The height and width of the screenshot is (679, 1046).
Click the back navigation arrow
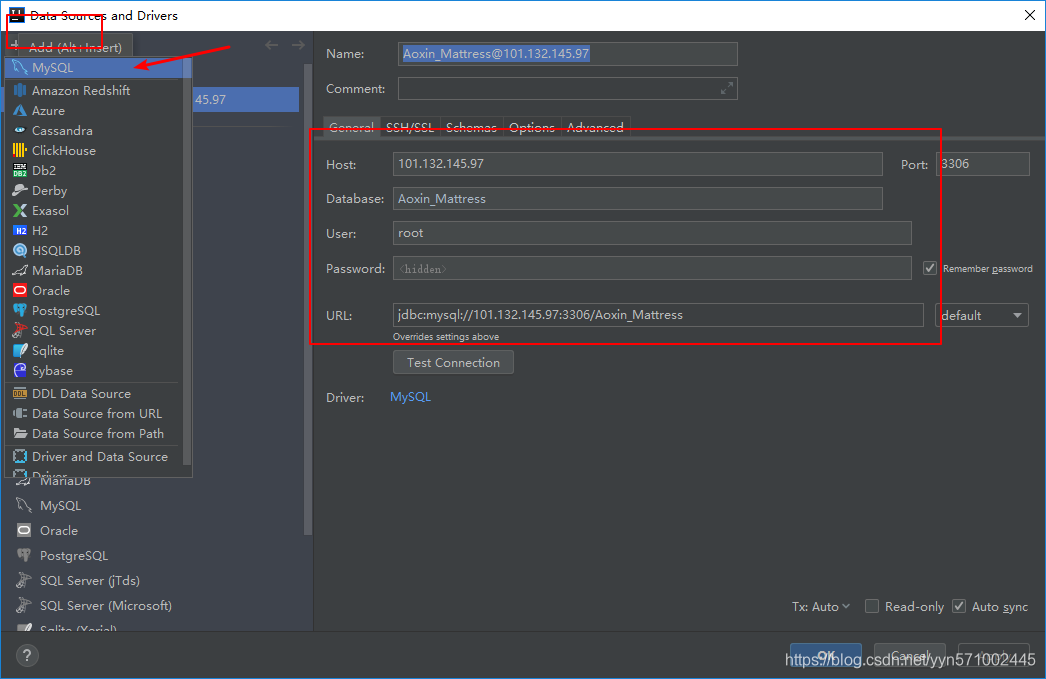[272, 45]
